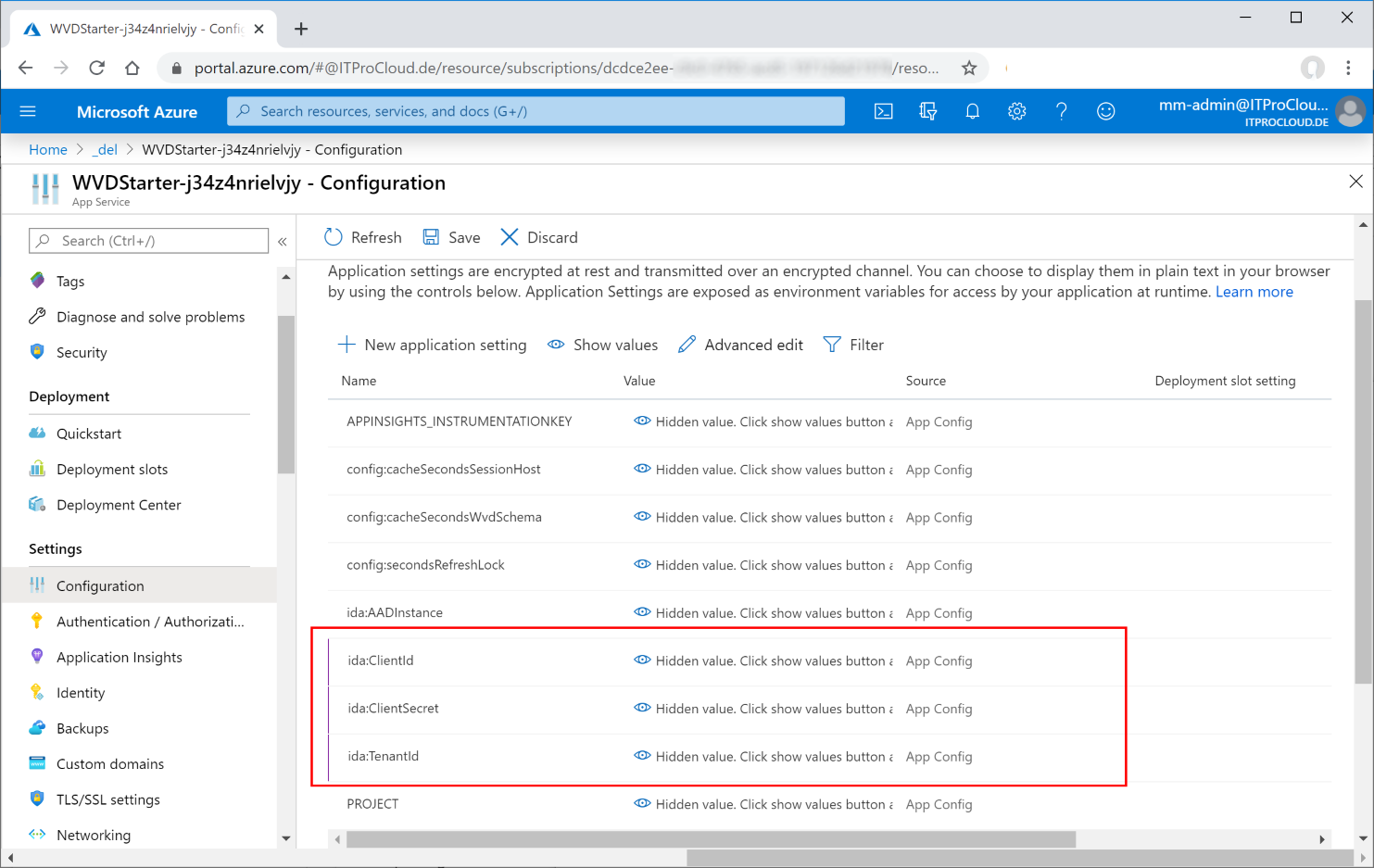Click Show values to reveal settings

tap(602, 345)
